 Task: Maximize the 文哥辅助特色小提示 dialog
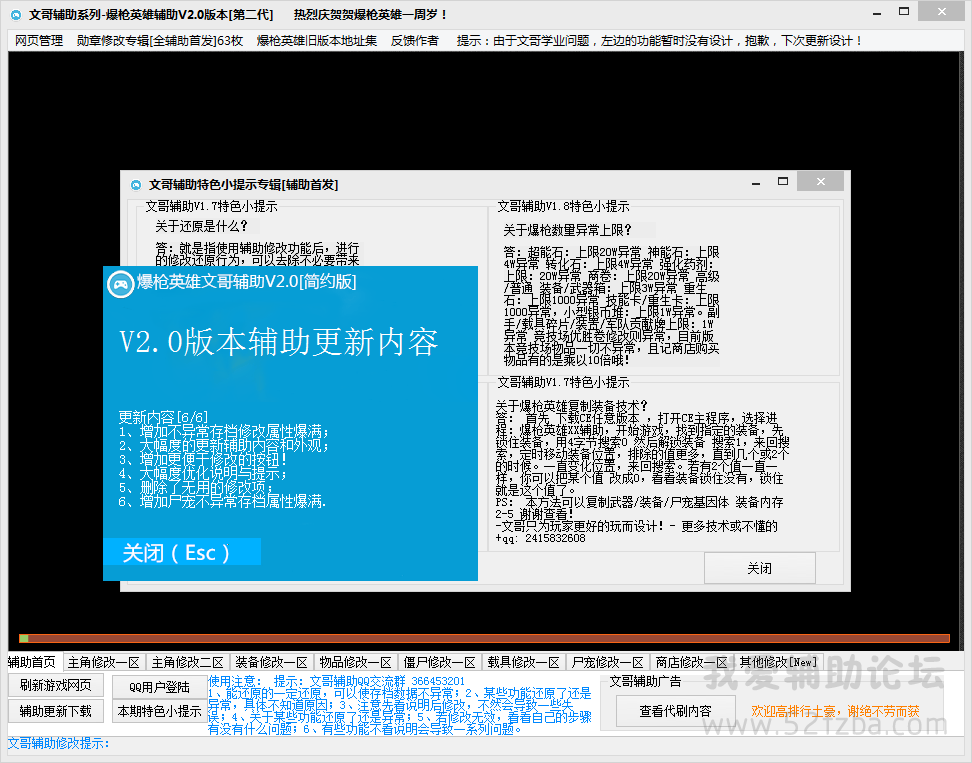click(x=783, y=182)
